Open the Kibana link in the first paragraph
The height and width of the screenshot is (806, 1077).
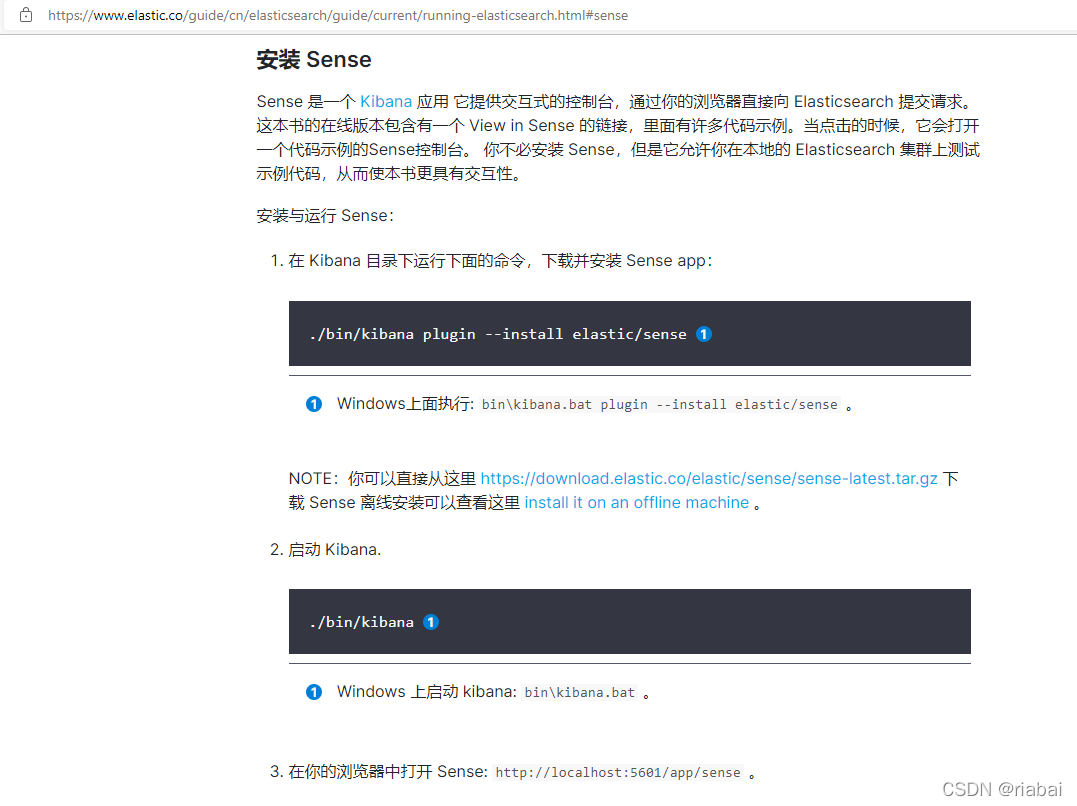coord(386,101)
